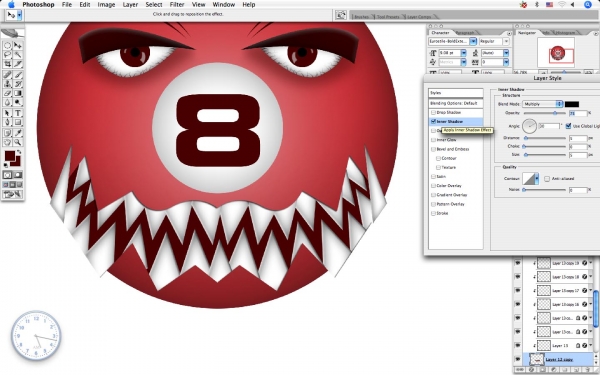Select the Pen tool

(x=7, y=122)
